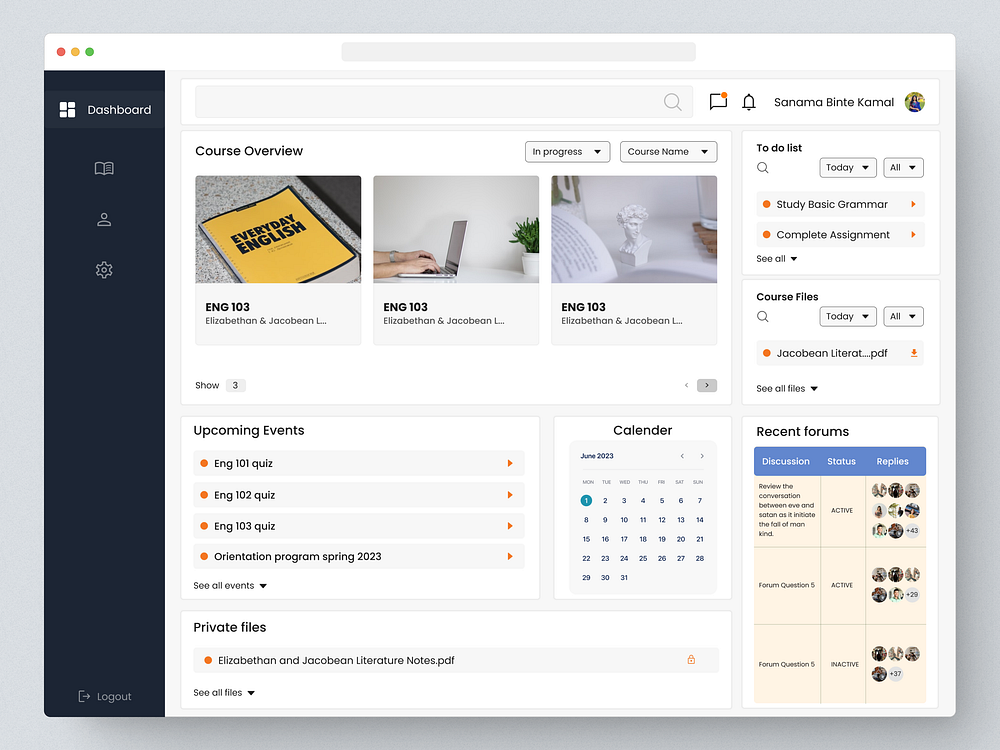Open Elizabethan and Jacobean Literature Notes.pdf
Viewport: 1000px width, 750px height.
[456, 661]
